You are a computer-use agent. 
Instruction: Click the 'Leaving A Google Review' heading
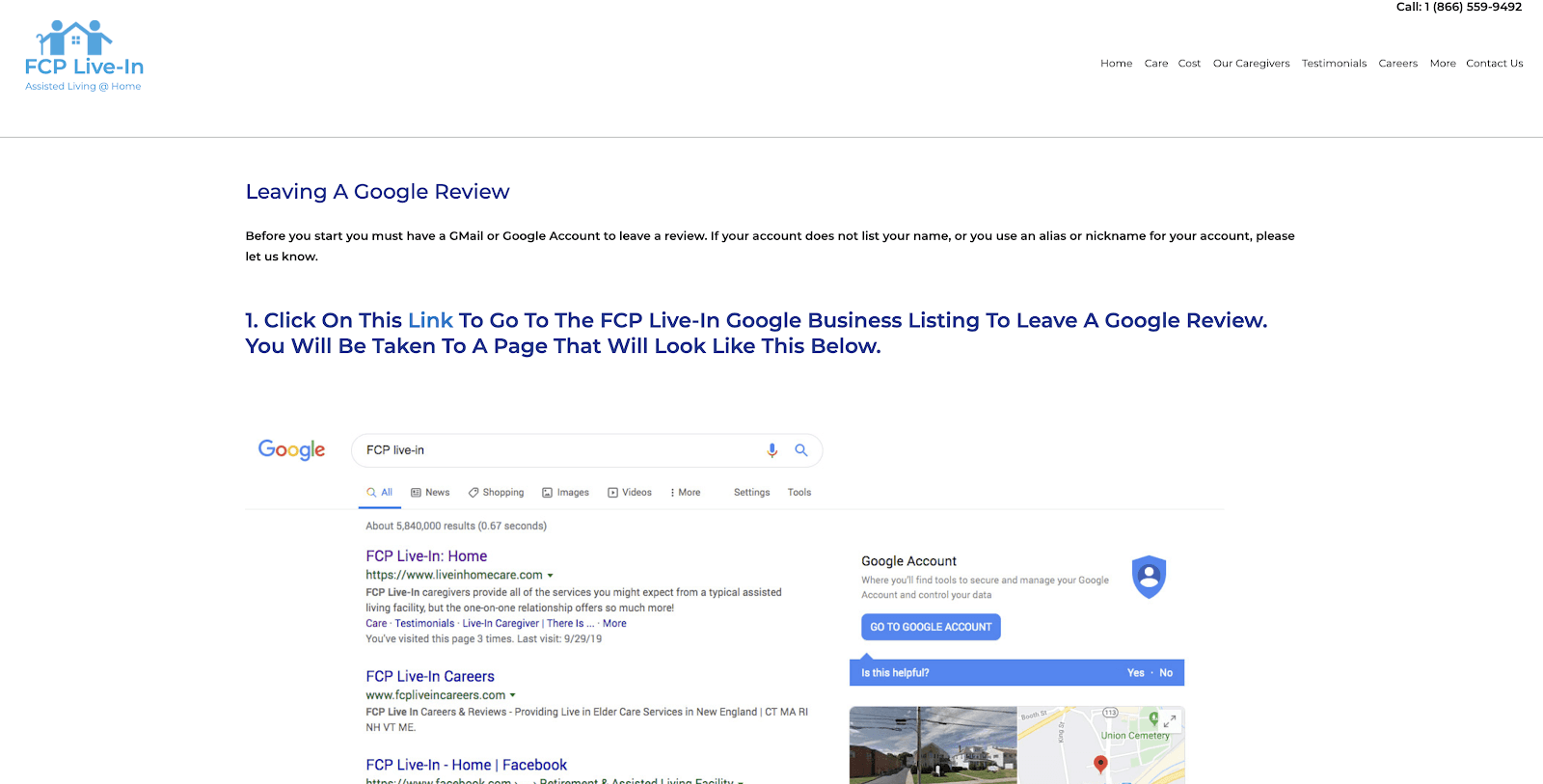[377, 192]
